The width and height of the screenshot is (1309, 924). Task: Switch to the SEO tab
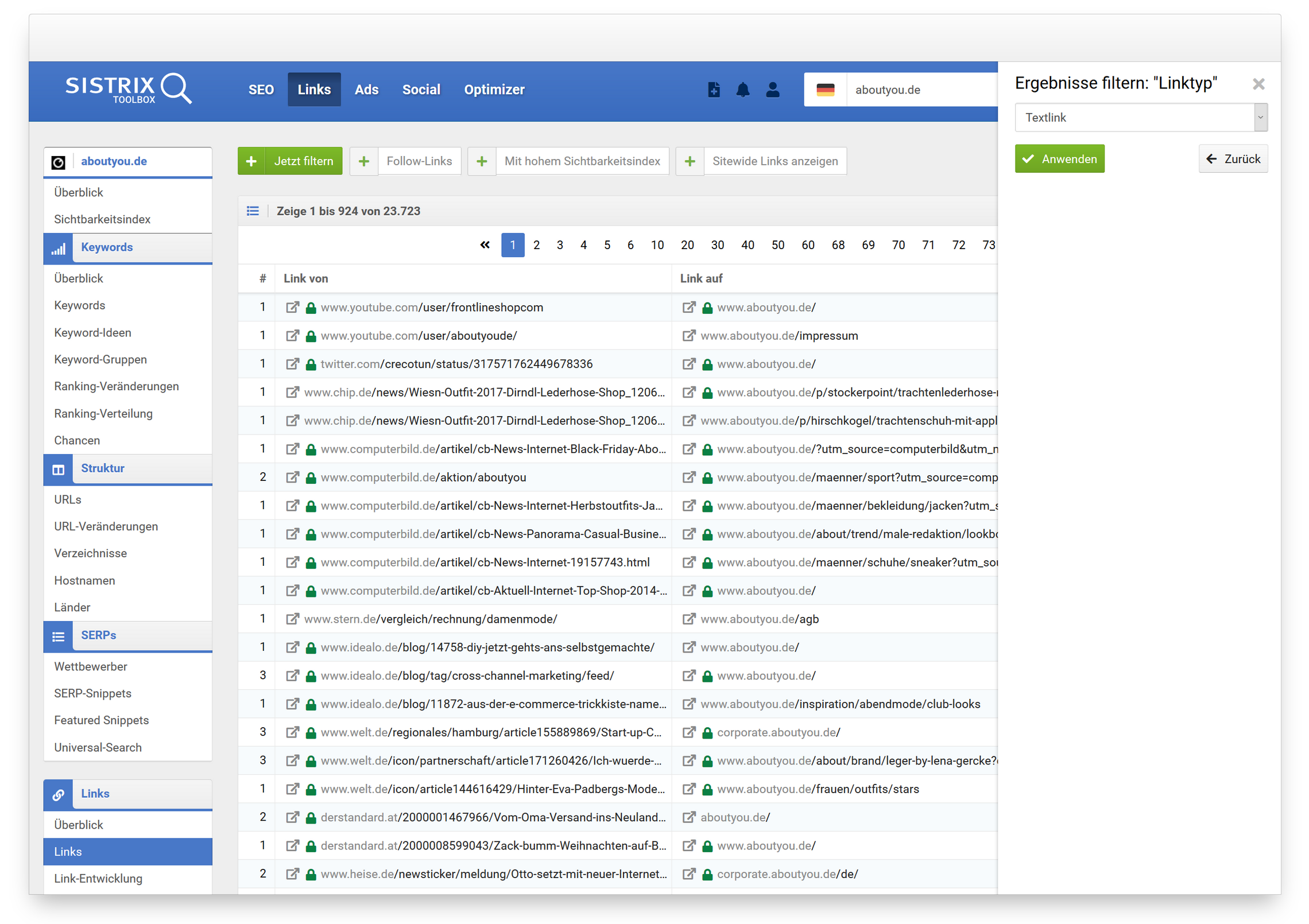pyautogui.click(x=261, y=90)
